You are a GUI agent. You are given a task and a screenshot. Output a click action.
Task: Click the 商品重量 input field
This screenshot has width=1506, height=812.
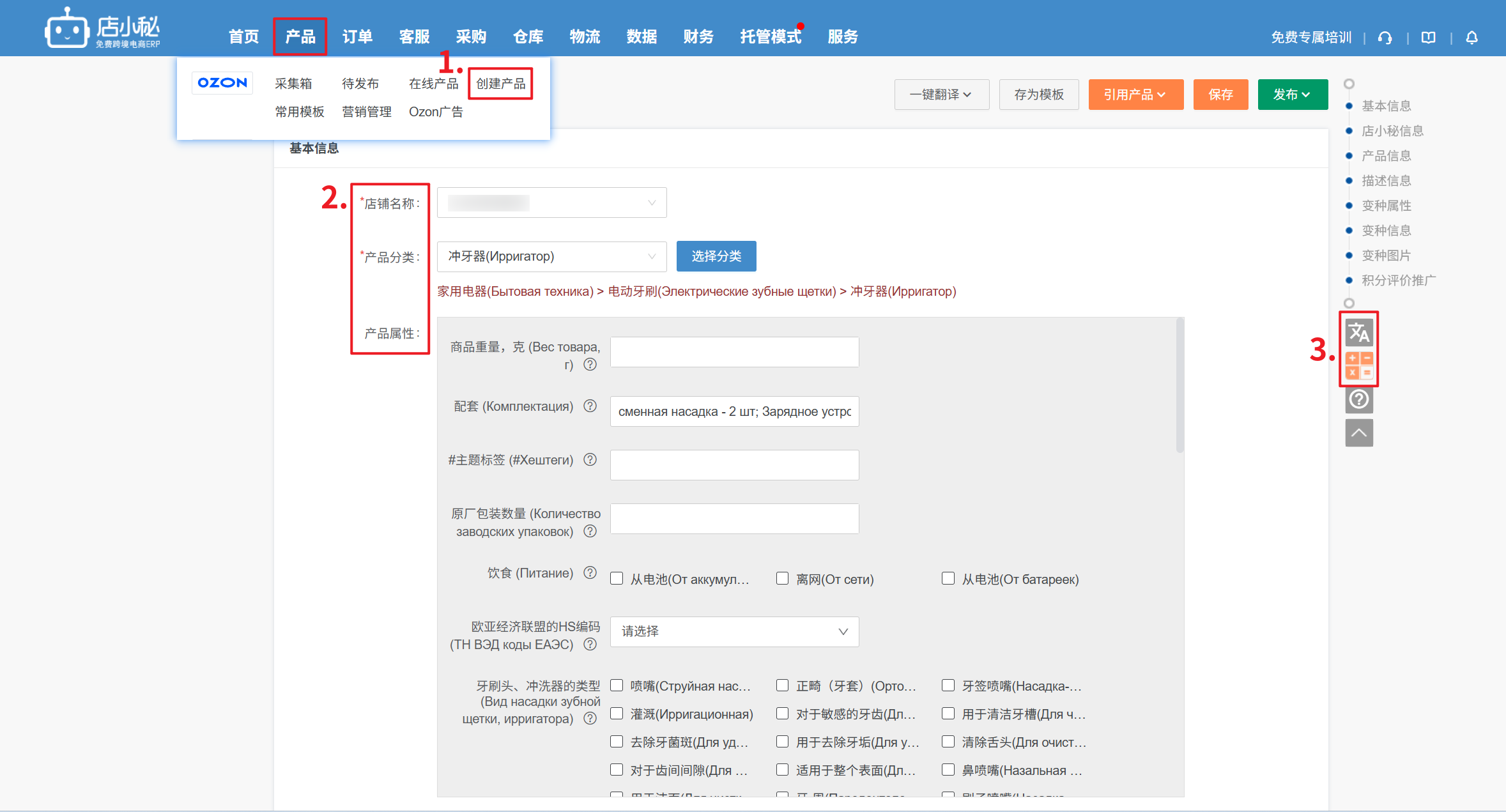coord(734,352)
